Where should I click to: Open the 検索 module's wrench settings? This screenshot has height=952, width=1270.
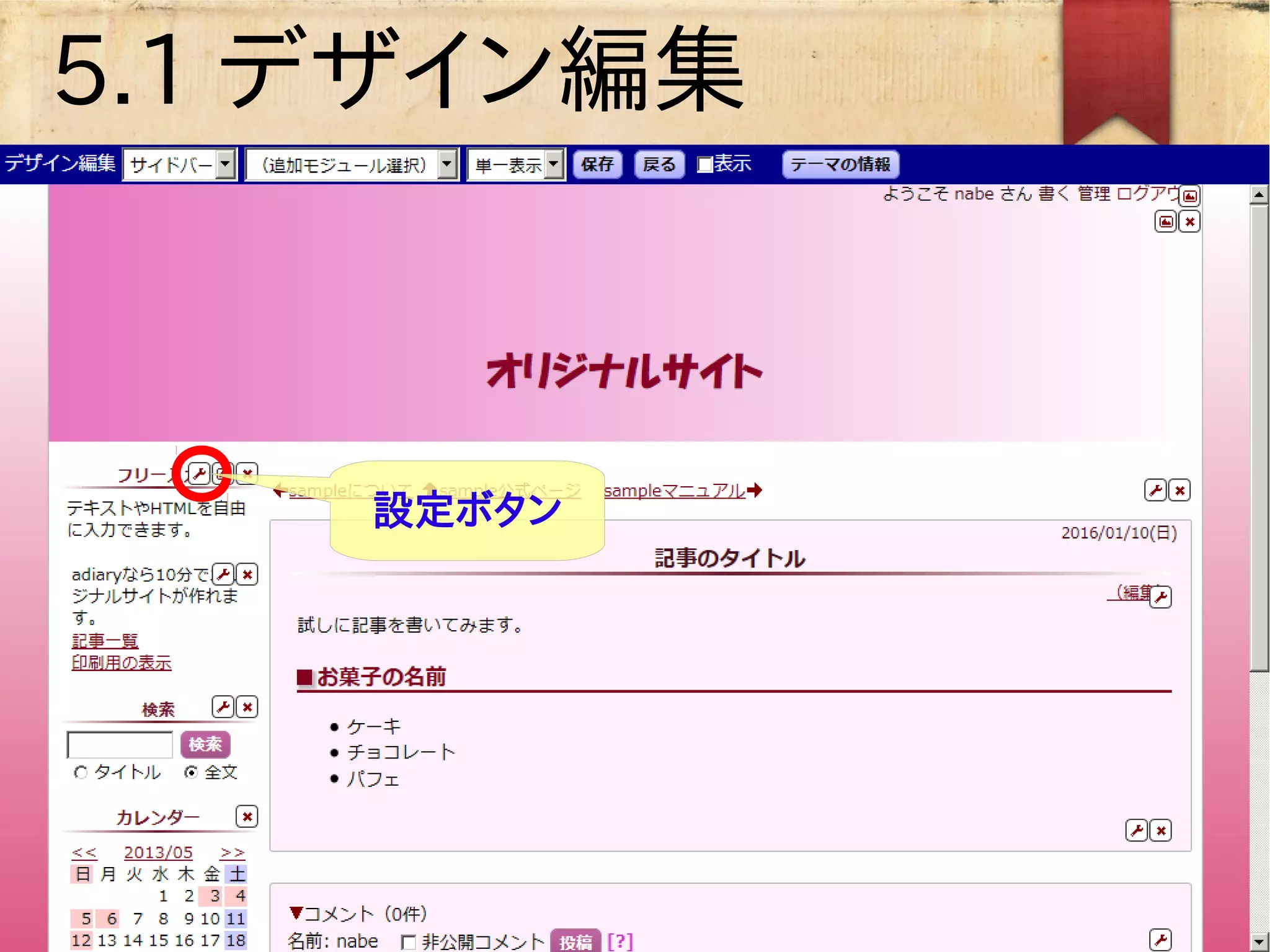tap(223, 706)
